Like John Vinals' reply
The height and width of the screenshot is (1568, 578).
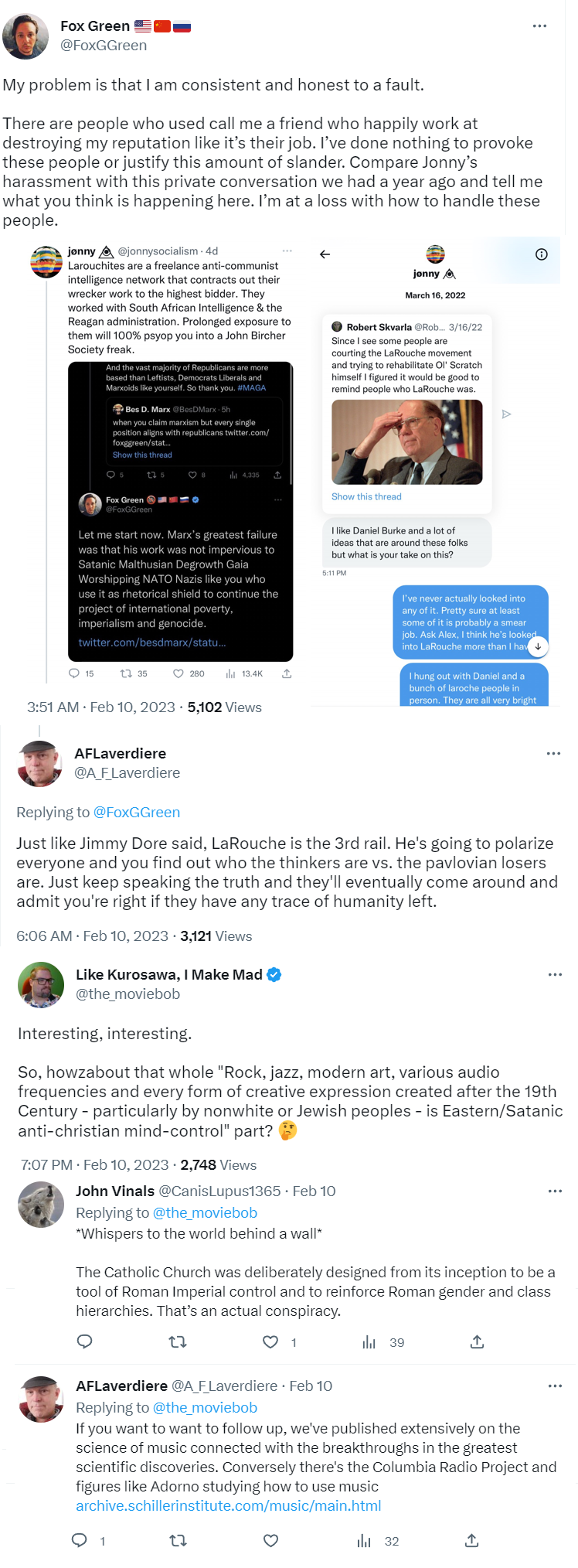270,1341
